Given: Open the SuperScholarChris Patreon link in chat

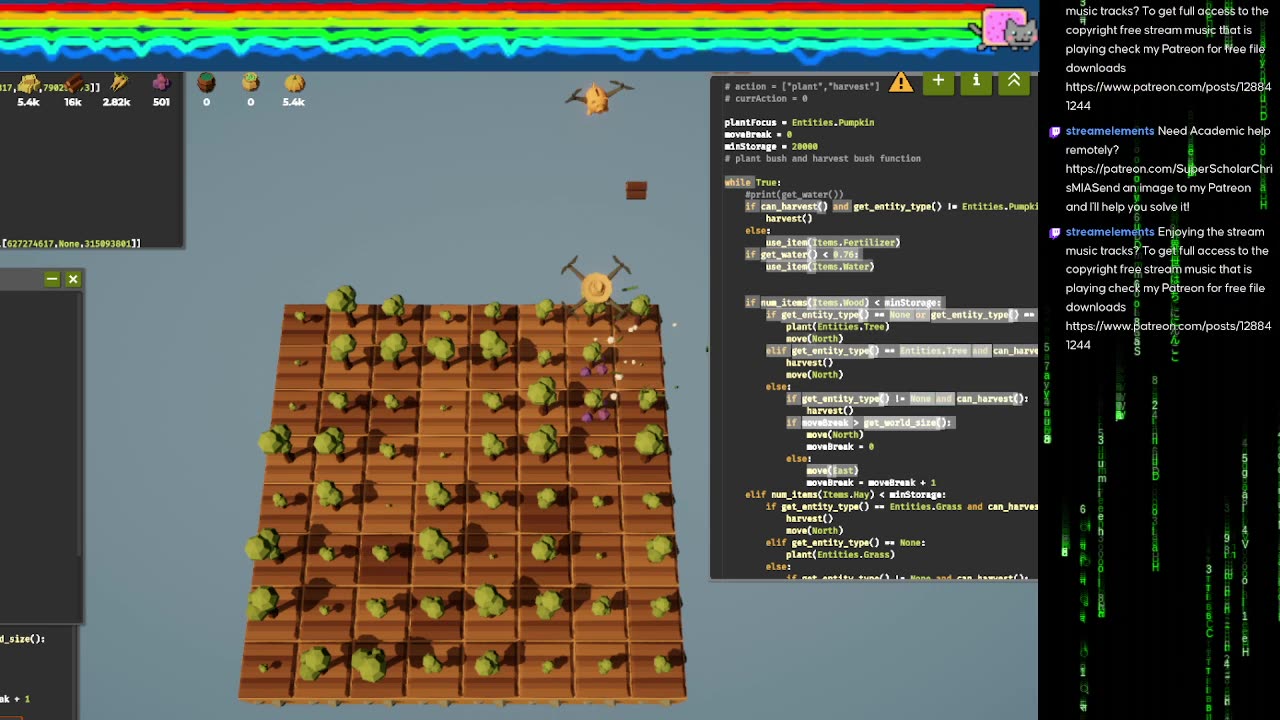Looking at the screenshot, I should point(1168,178).
